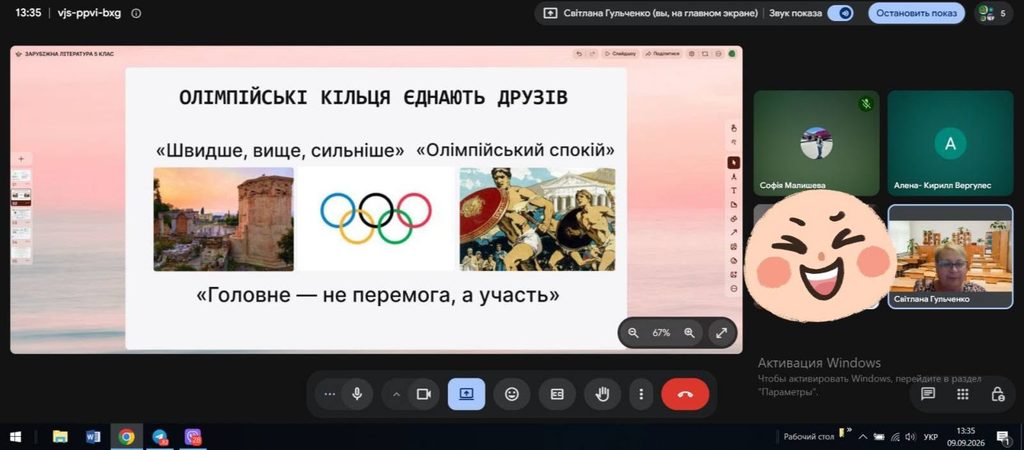Open the emoji reactions panel

512,394
